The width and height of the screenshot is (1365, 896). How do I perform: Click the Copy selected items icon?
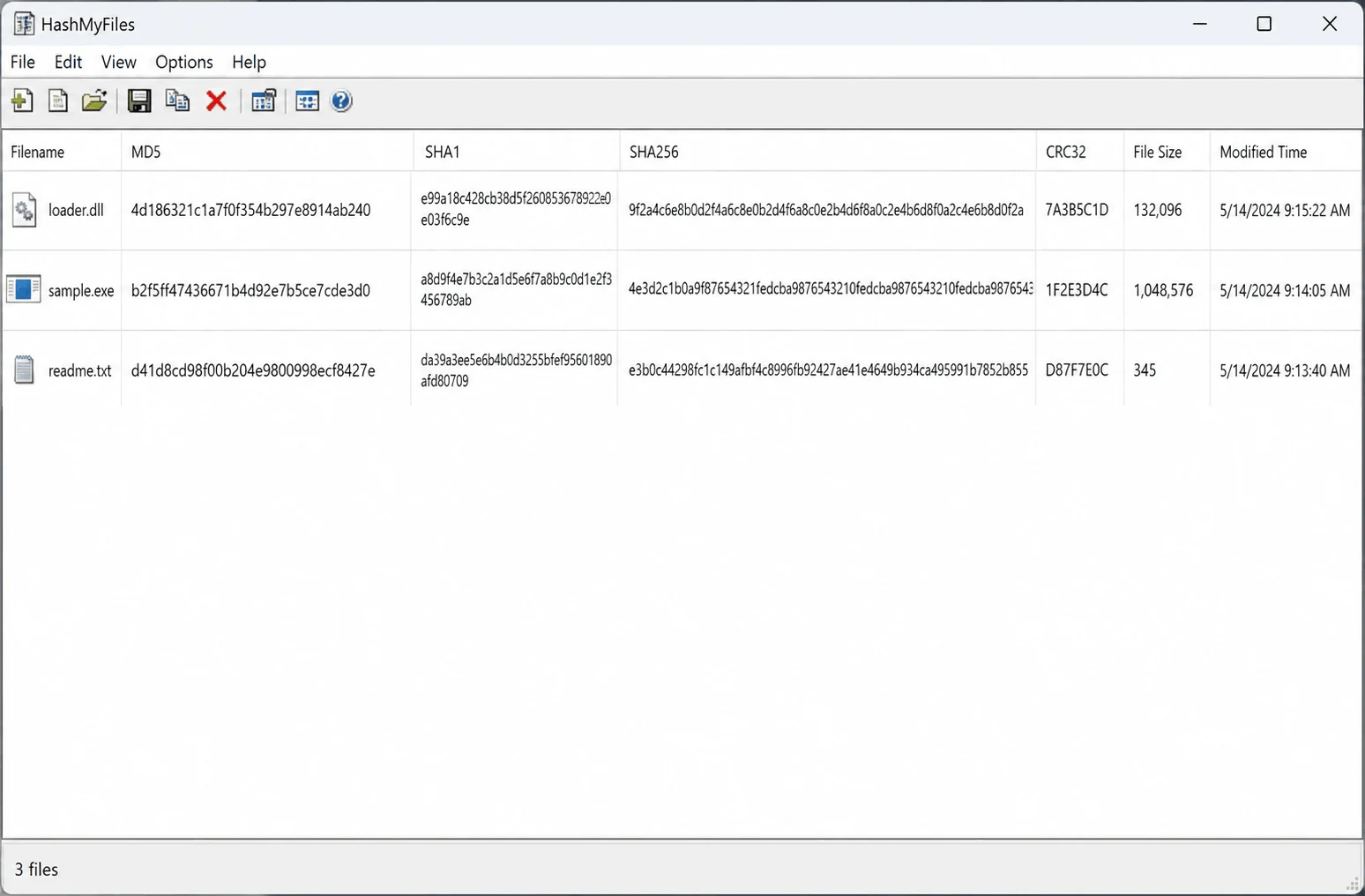tap(177, 101)
